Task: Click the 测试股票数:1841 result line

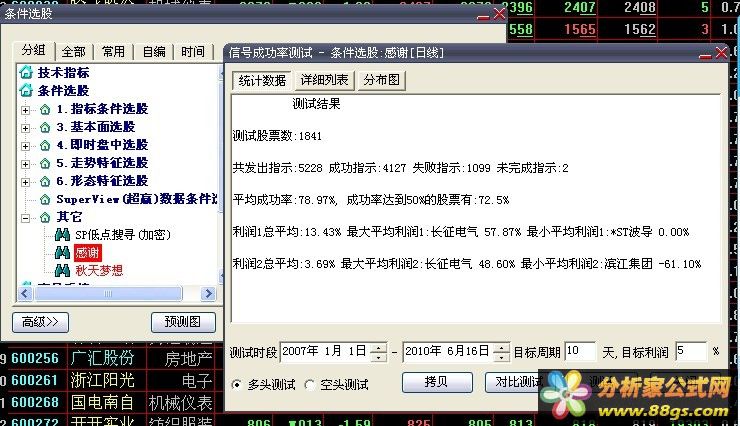Action: 277,136
